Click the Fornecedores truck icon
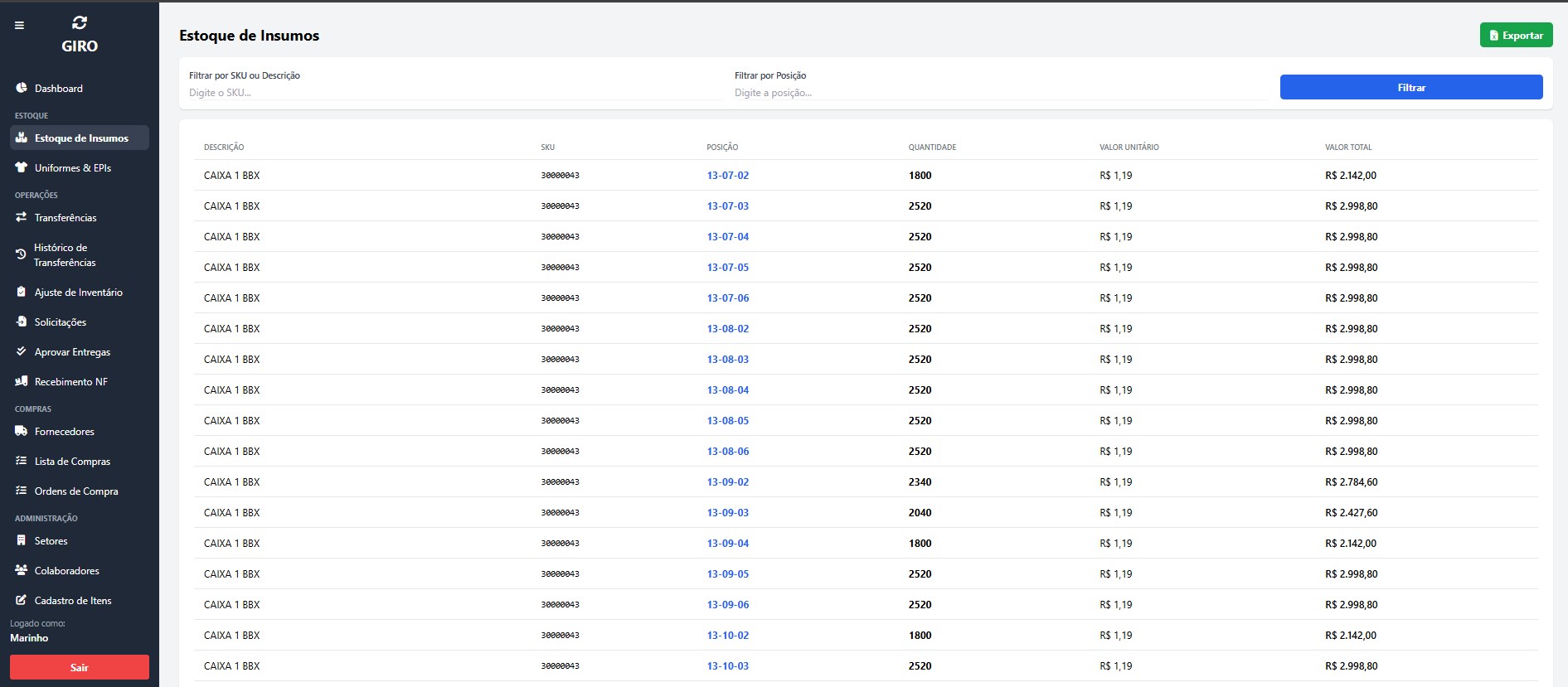The image size is (1568, 687). pos(22,431)
